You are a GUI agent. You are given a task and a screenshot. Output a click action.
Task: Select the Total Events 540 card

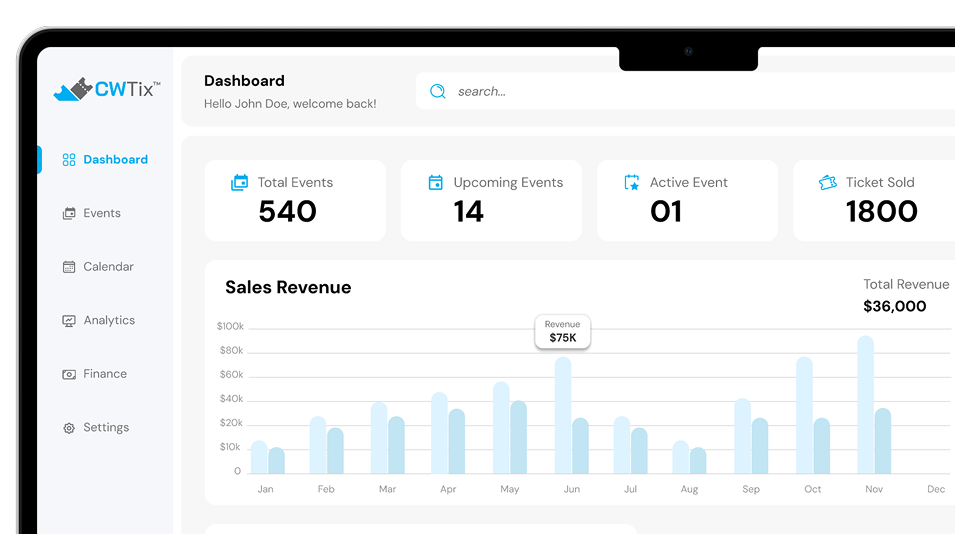point(295,201)
